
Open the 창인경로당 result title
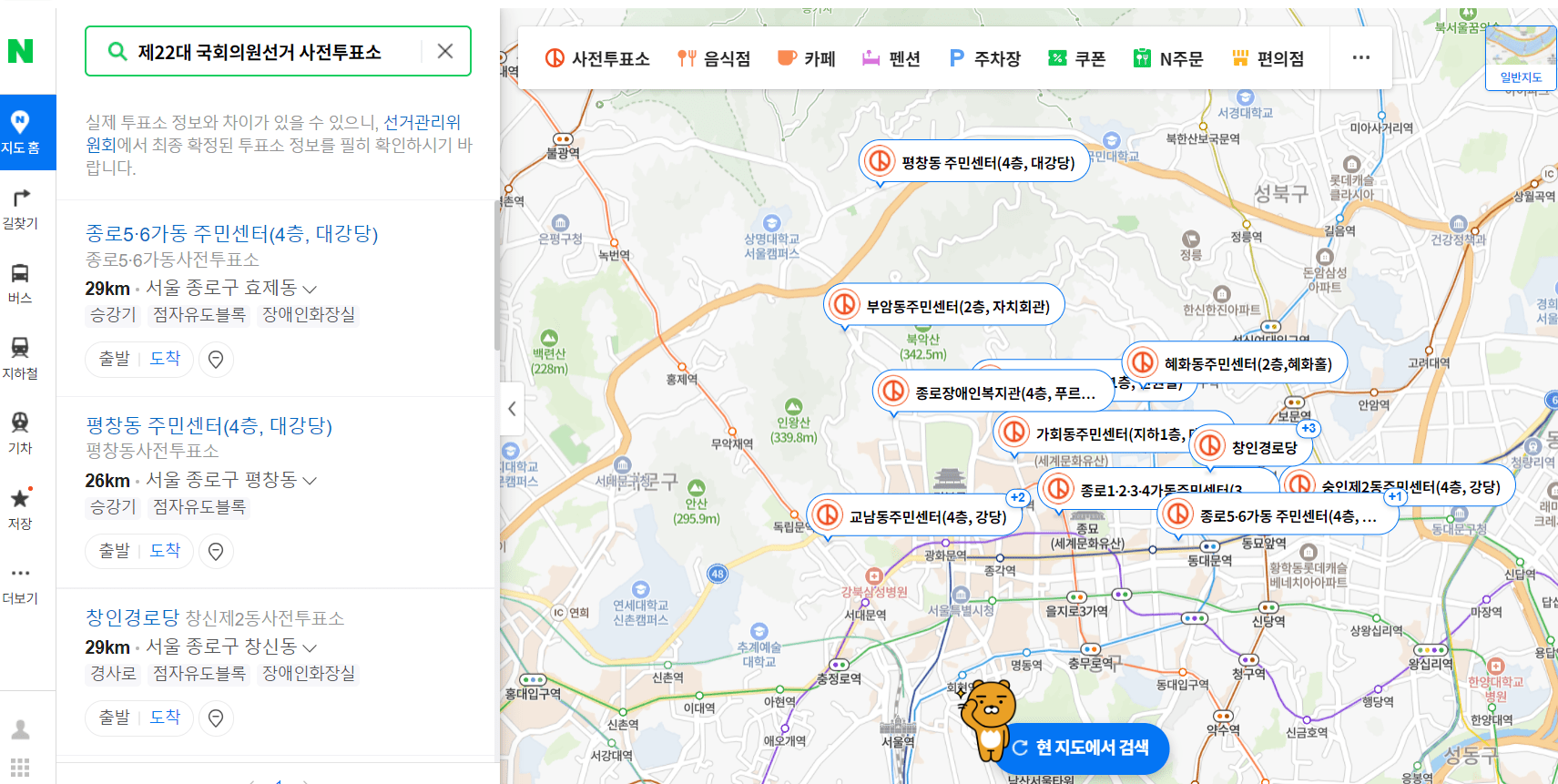click(133, 617)
